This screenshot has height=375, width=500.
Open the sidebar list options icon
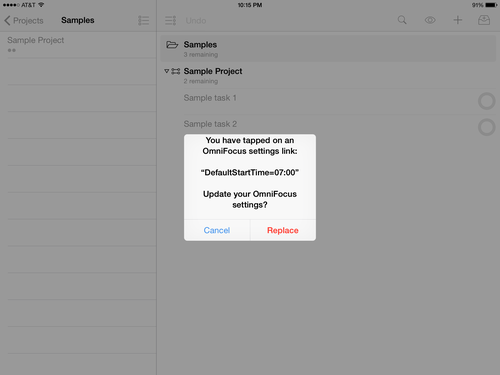(x=143, y=21)
